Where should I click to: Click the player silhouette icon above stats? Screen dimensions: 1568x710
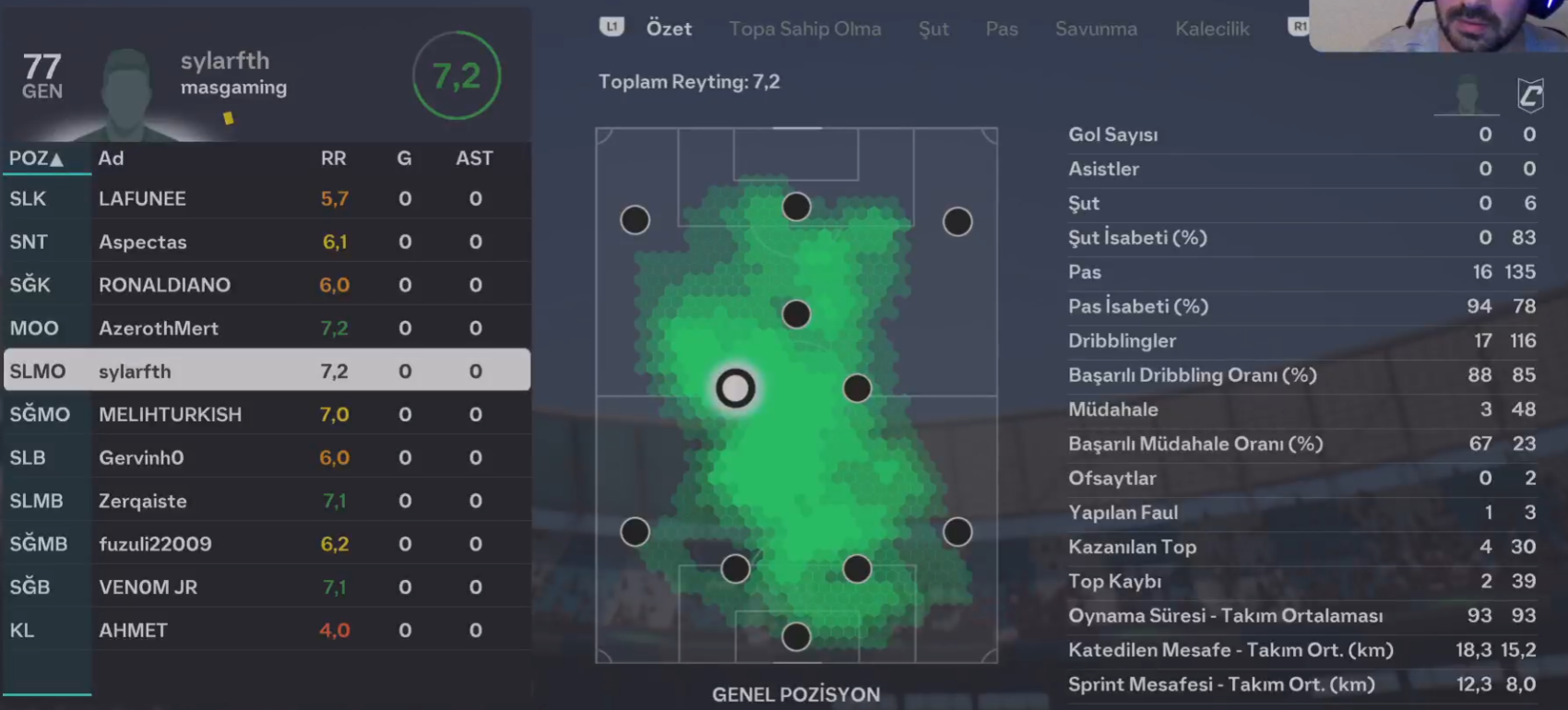click(x=1467, y=94)
